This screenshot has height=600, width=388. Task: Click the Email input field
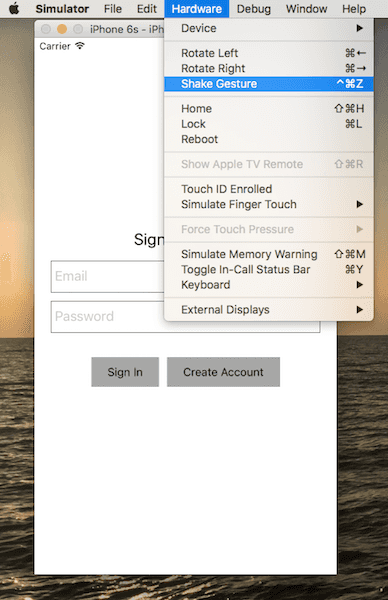[108, 276]
